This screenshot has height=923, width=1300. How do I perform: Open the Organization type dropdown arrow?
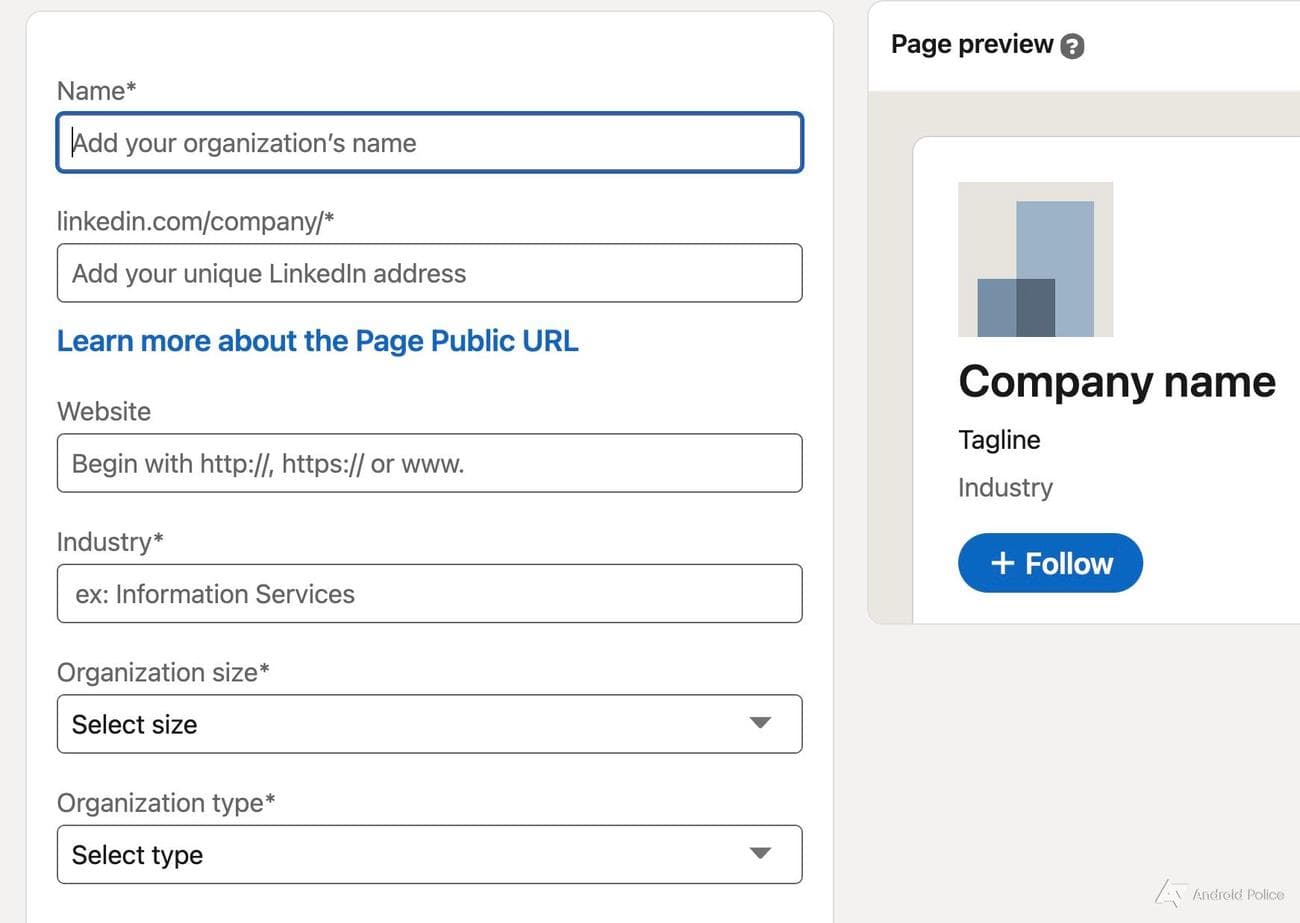[760, 854]
